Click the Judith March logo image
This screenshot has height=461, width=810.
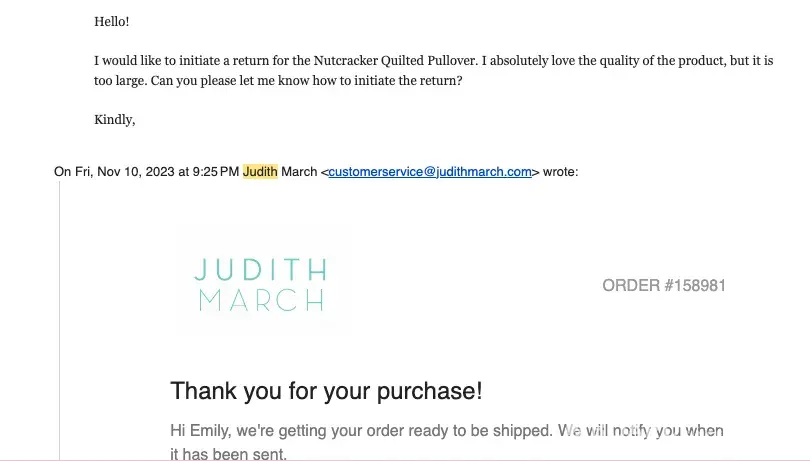point(262,285)
